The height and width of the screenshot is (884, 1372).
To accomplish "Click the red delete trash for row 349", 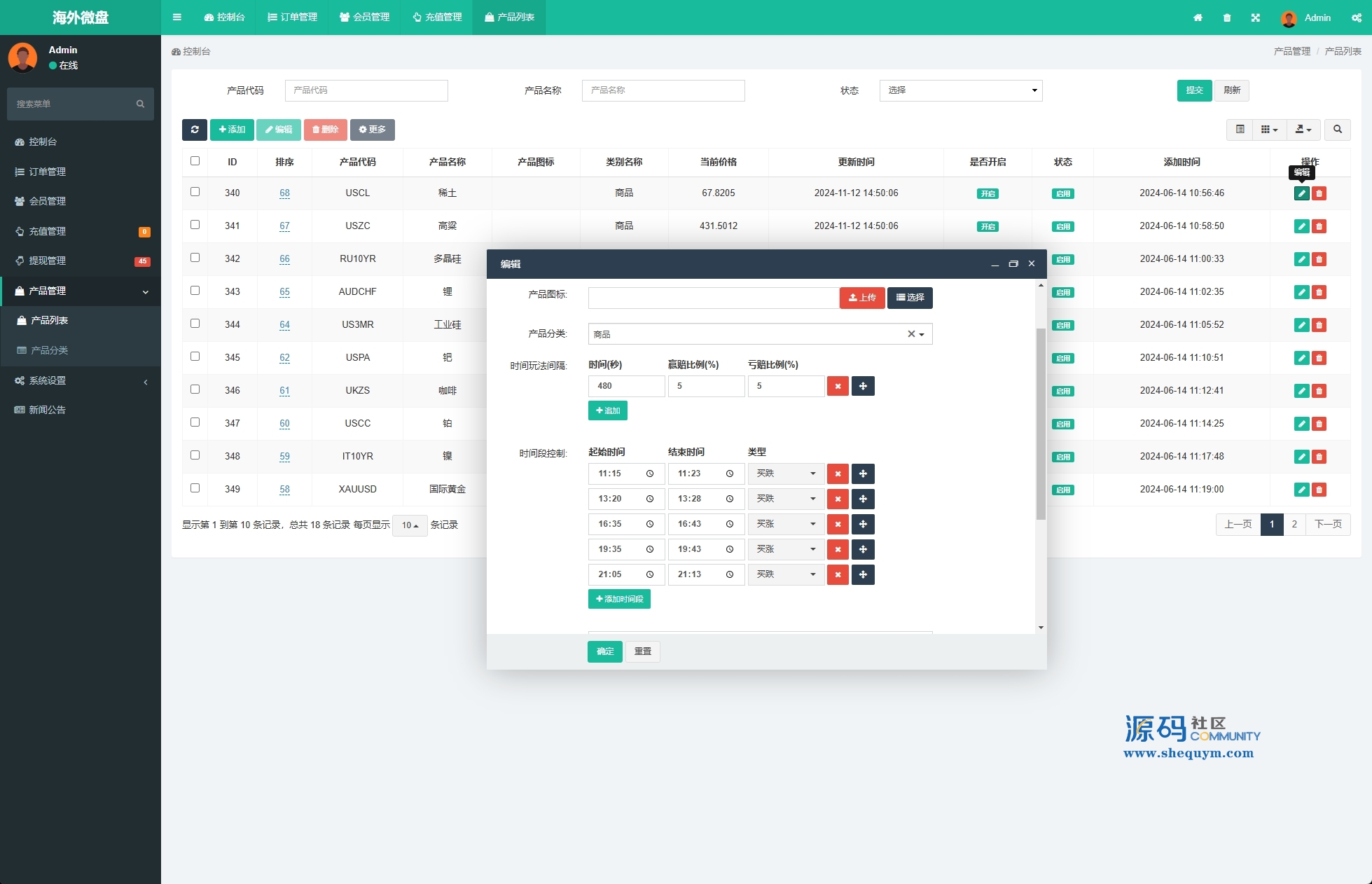I will pos(1319,490).
